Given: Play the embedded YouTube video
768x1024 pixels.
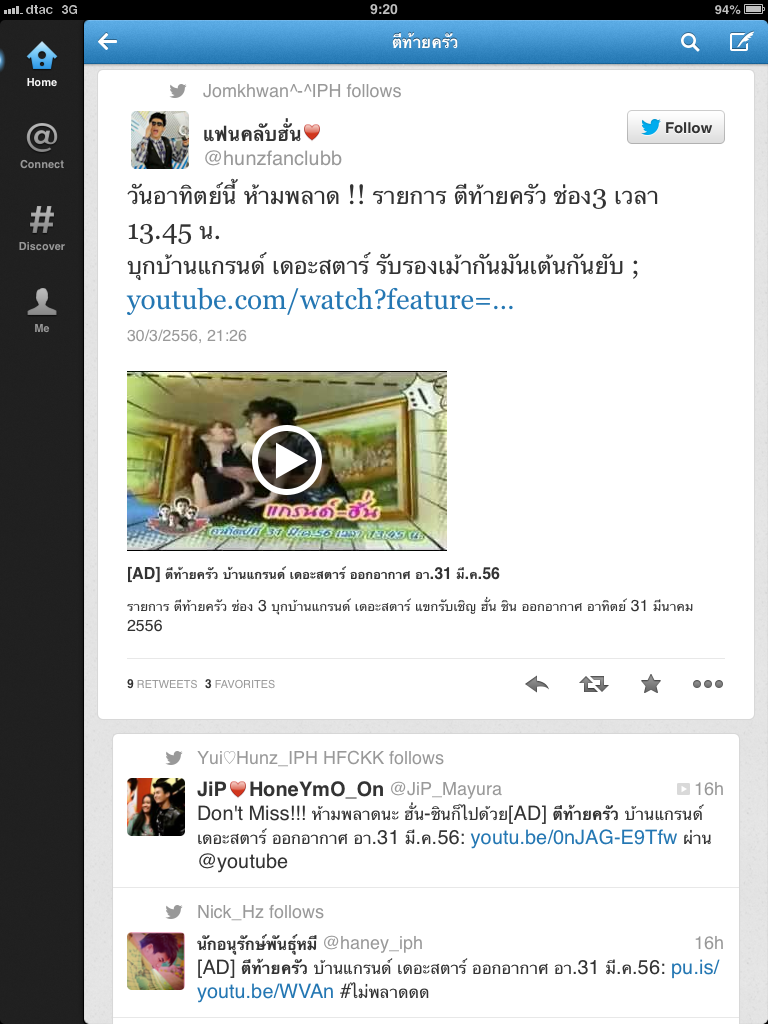Looking at the screenshot, I should [x=287, y=460].
